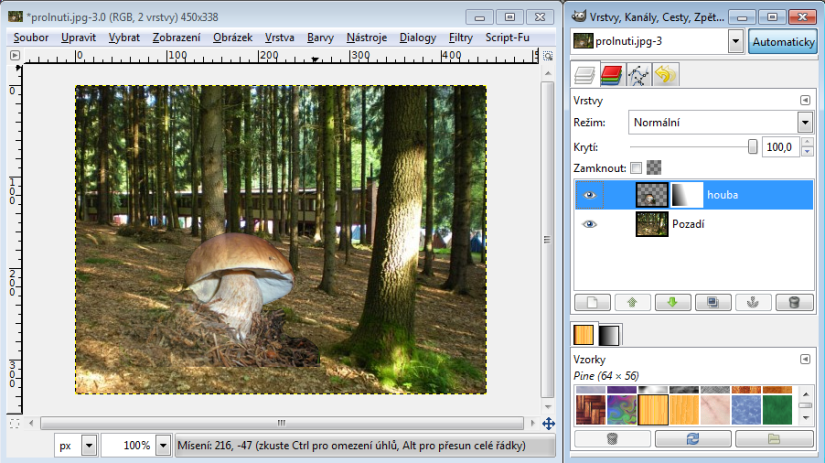Select the pink marble pattern swatch
Viewport: 825px width, 463px height.
715,409
